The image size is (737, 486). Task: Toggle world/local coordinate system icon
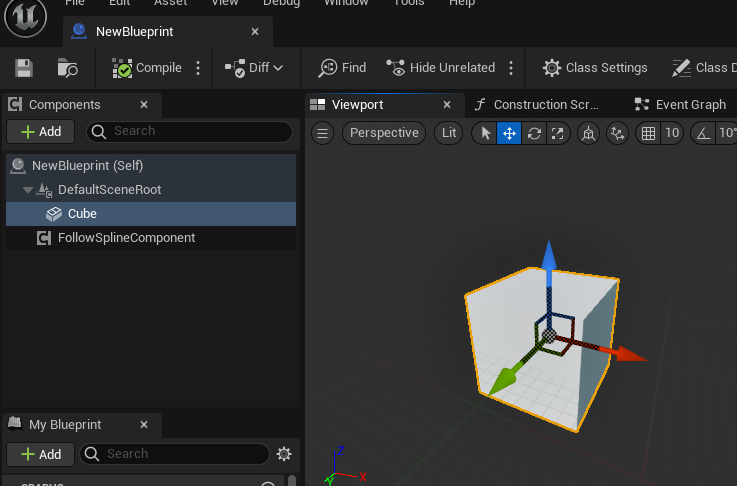pyautogui.click(x=588, y=133)
